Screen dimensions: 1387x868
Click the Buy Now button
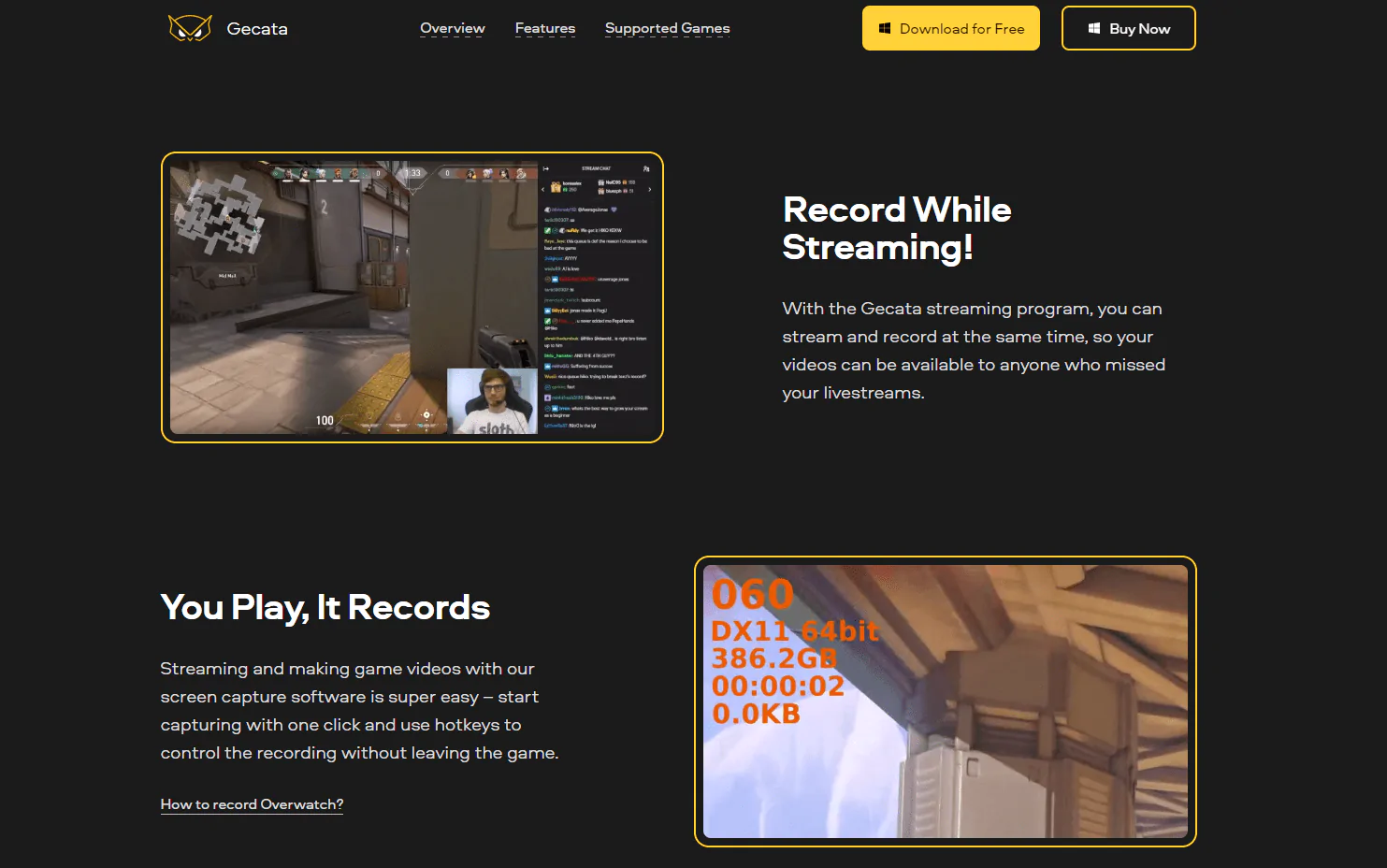(1129, 28)
